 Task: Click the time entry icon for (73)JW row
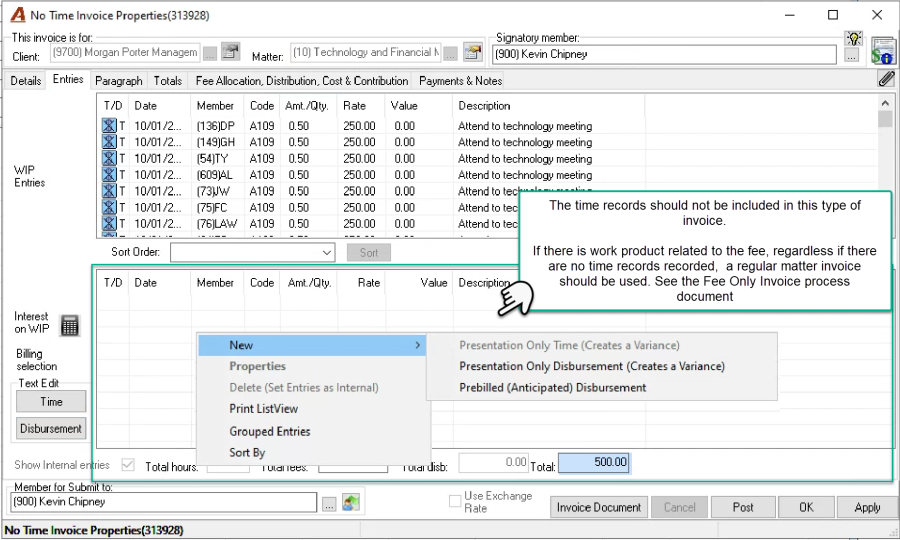point(109,191)
